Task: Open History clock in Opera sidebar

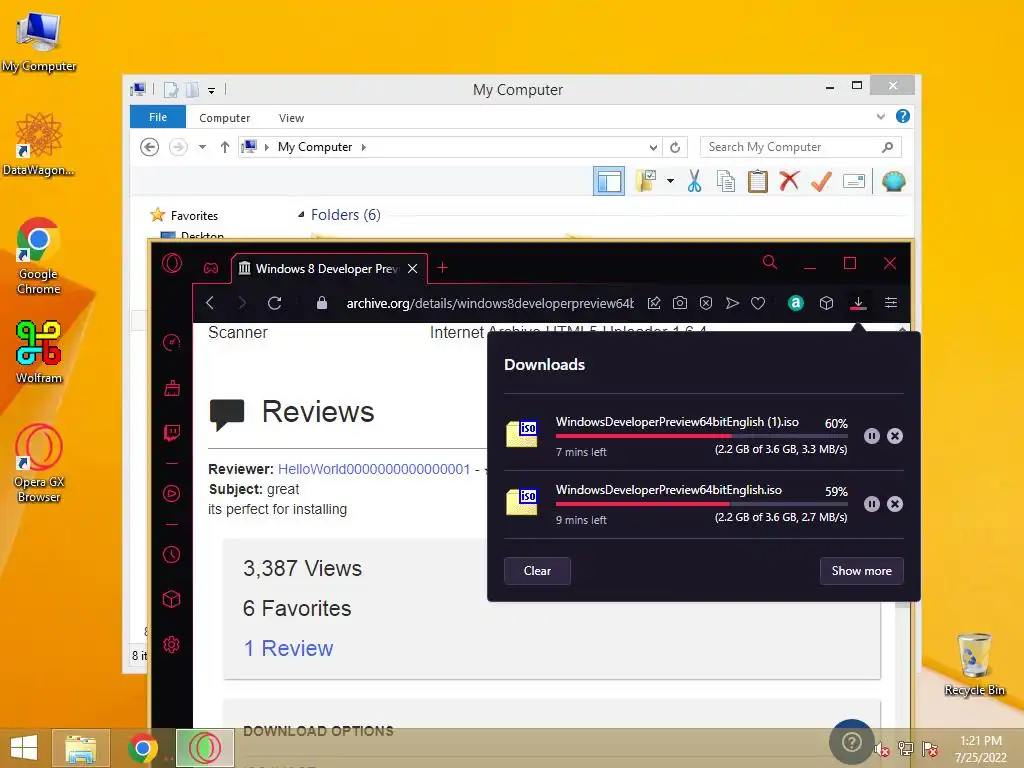Action: pyautogui.click(x=172, y=554)
